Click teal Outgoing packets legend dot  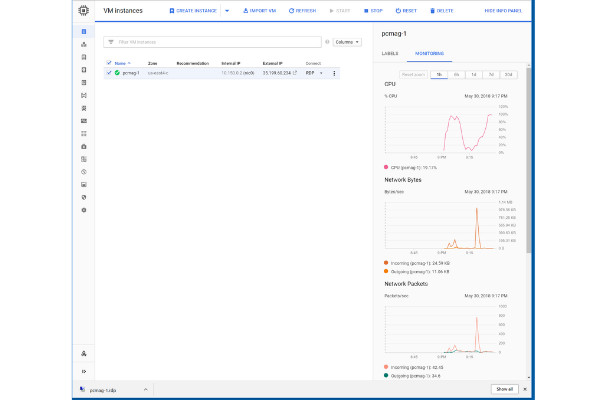pyautogui.click(x=386, y=376)
